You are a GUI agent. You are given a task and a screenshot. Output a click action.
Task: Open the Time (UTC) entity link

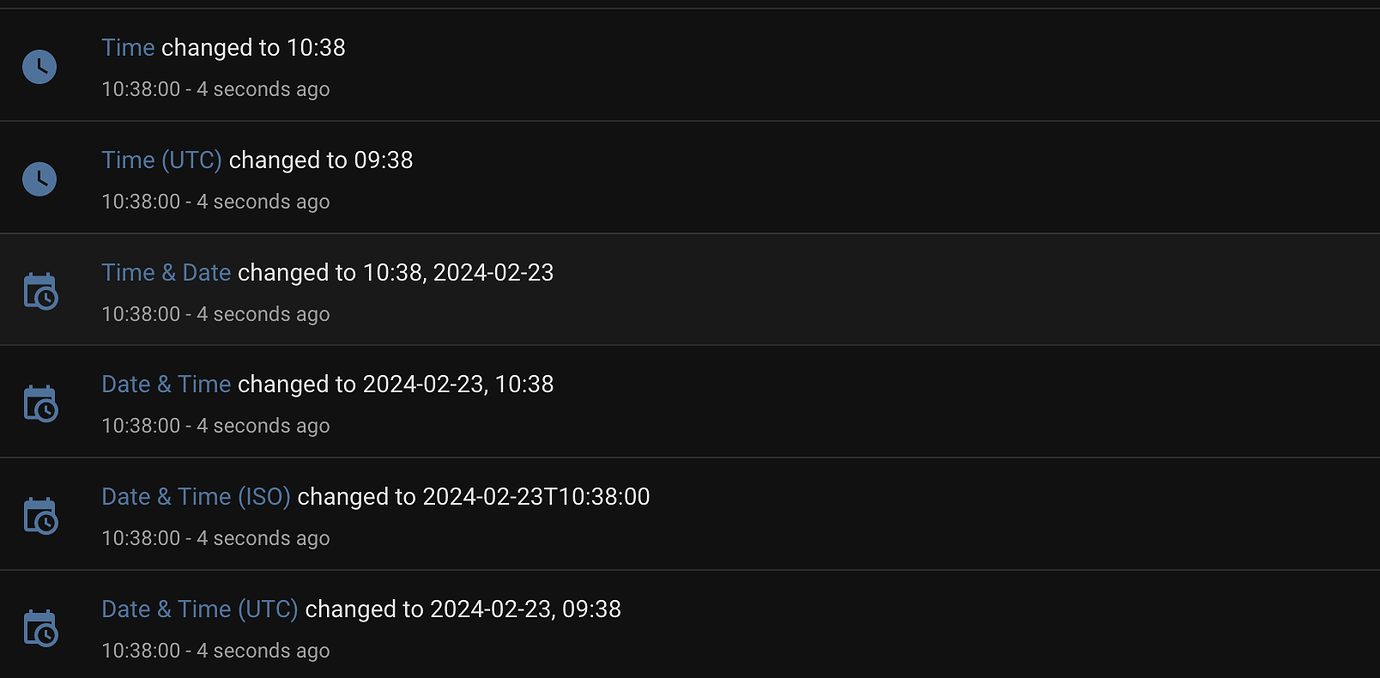(x=161, y=159)
